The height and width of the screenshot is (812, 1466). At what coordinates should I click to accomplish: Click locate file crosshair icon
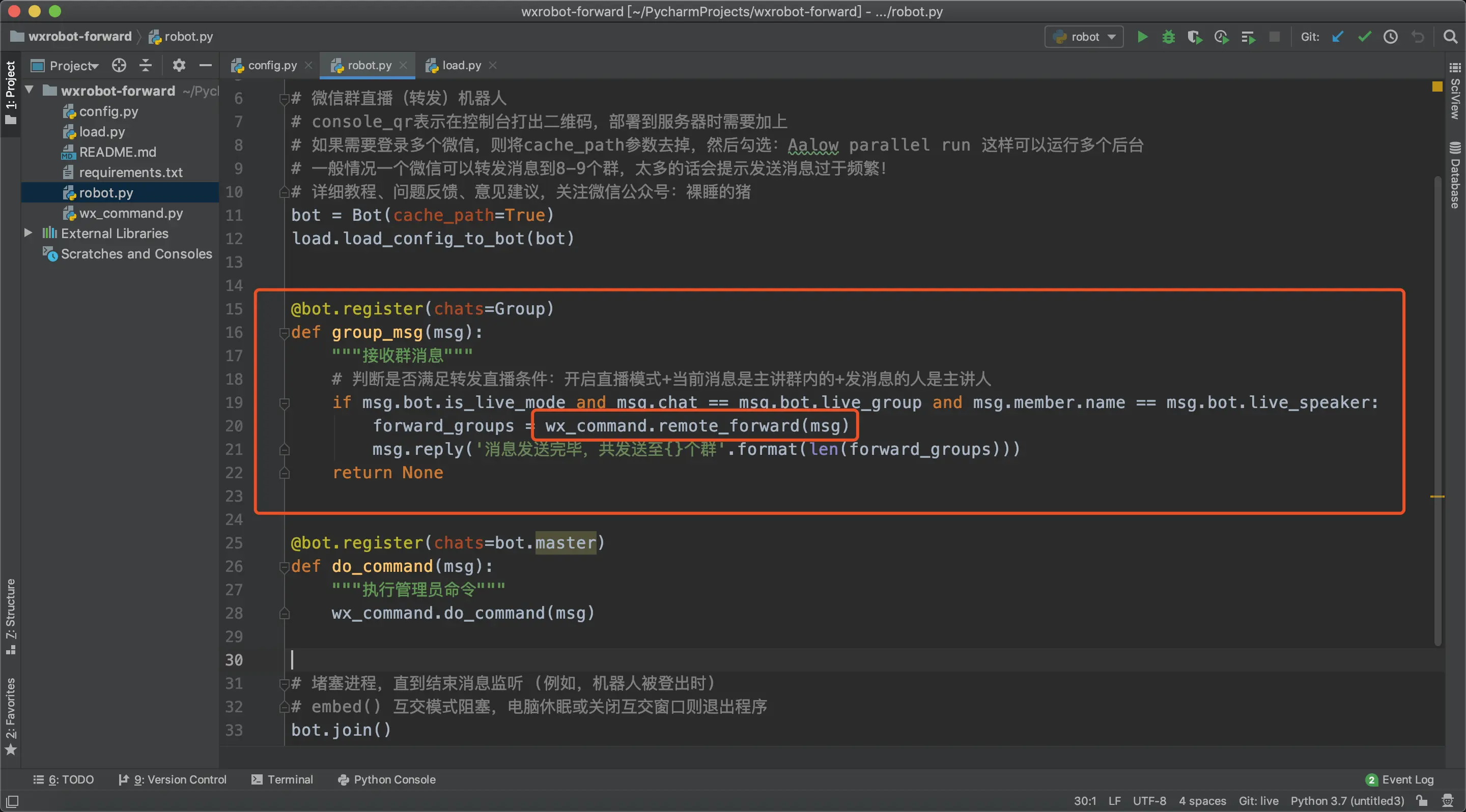tap(119, 66)
